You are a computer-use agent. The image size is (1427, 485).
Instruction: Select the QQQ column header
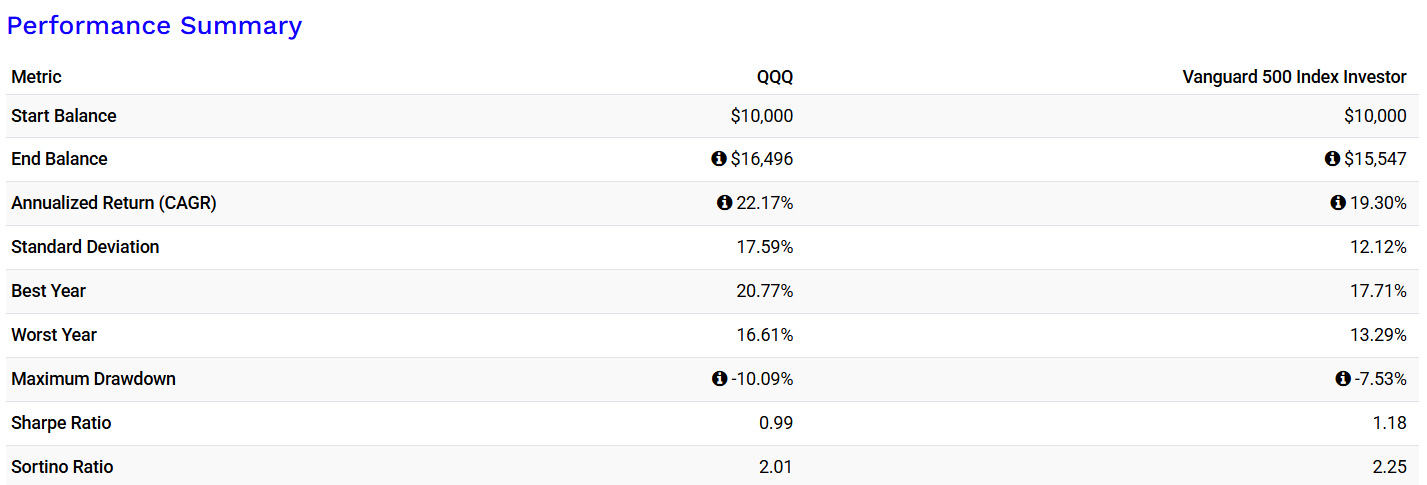[775, 77]
